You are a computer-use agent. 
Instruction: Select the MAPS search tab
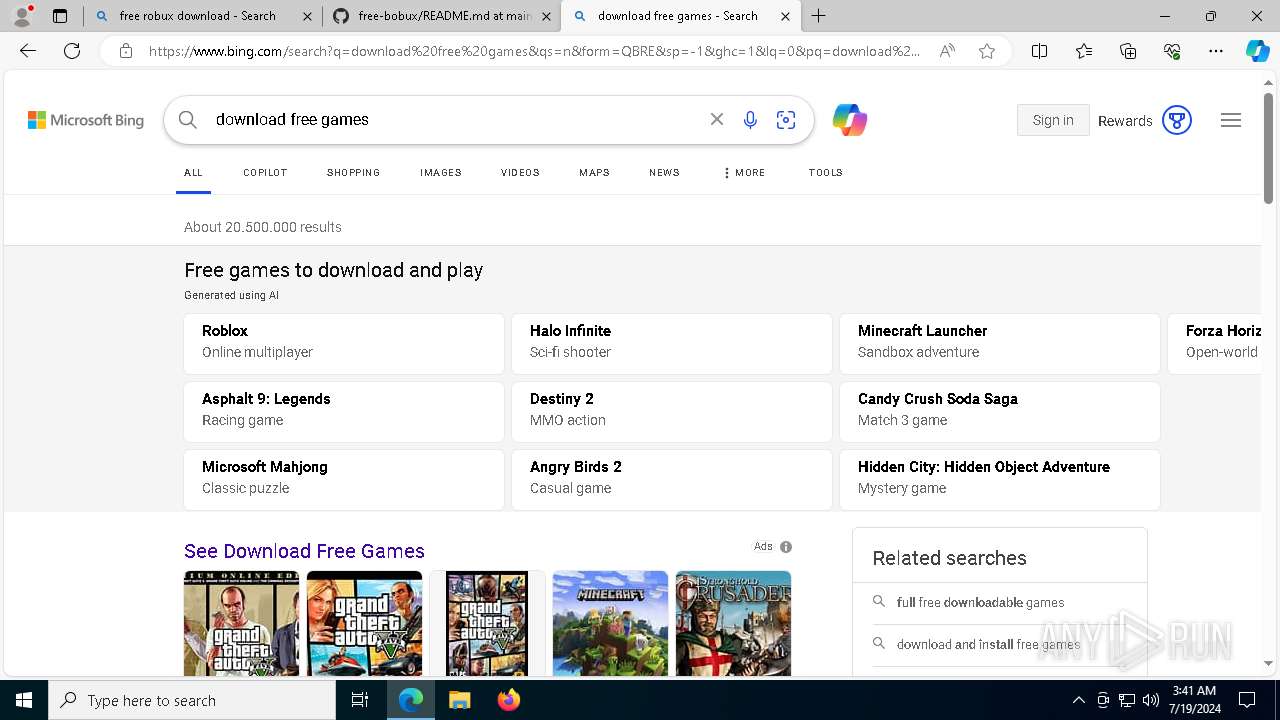click(x=594, y=173)
